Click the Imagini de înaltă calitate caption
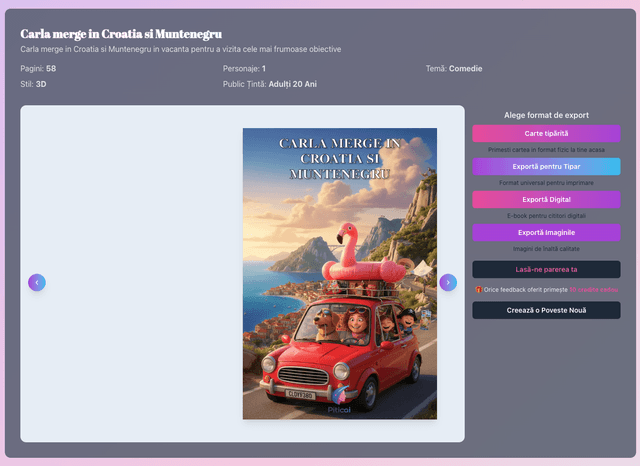 point(546,249)
